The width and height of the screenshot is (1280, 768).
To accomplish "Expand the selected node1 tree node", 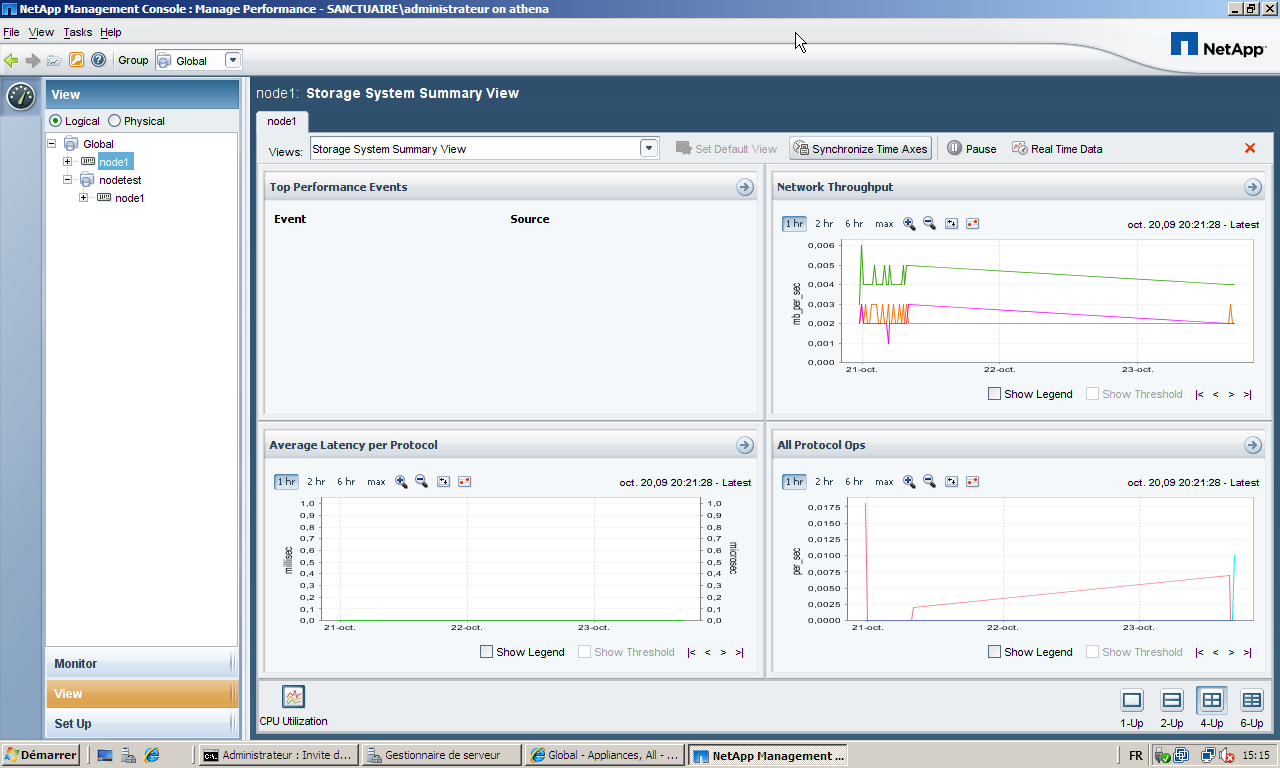I will coord(67,162).
